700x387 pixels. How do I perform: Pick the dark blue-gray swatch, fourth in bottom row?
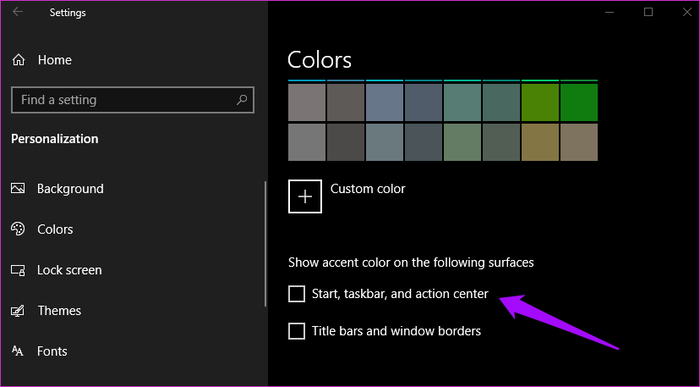tap(423, 142)
